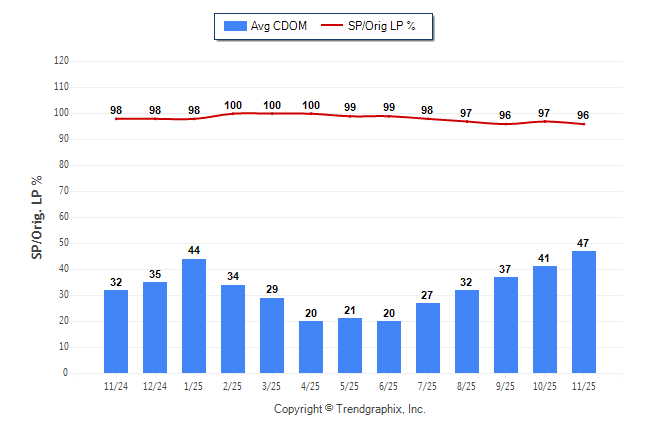Click the red line point at 2/25
The height and width of the screenshot is (434, 646).
coord(233,113)
